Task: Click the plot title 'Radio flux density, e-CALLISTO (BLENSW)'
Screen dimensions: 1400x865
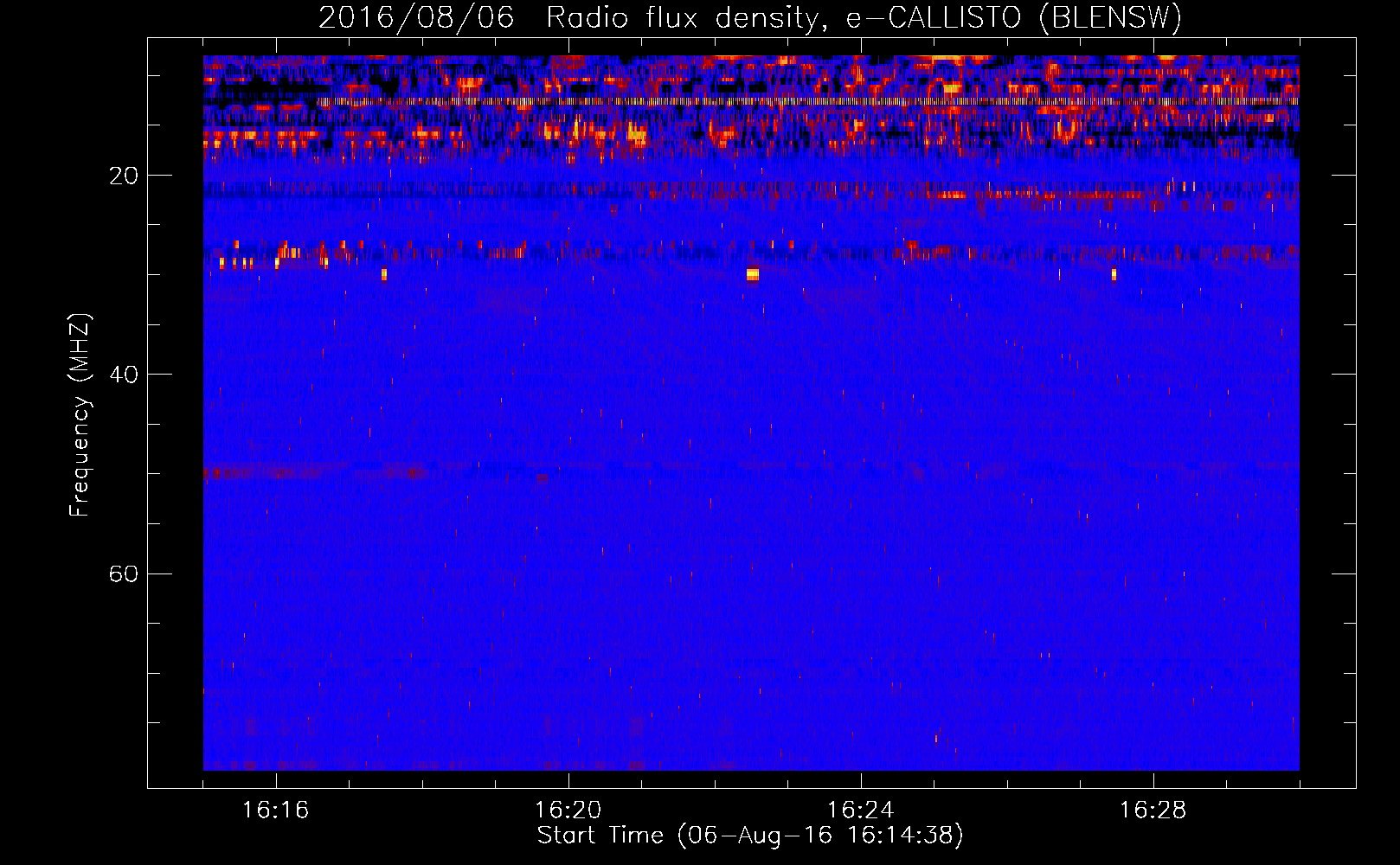Action: tap(864, 17)
